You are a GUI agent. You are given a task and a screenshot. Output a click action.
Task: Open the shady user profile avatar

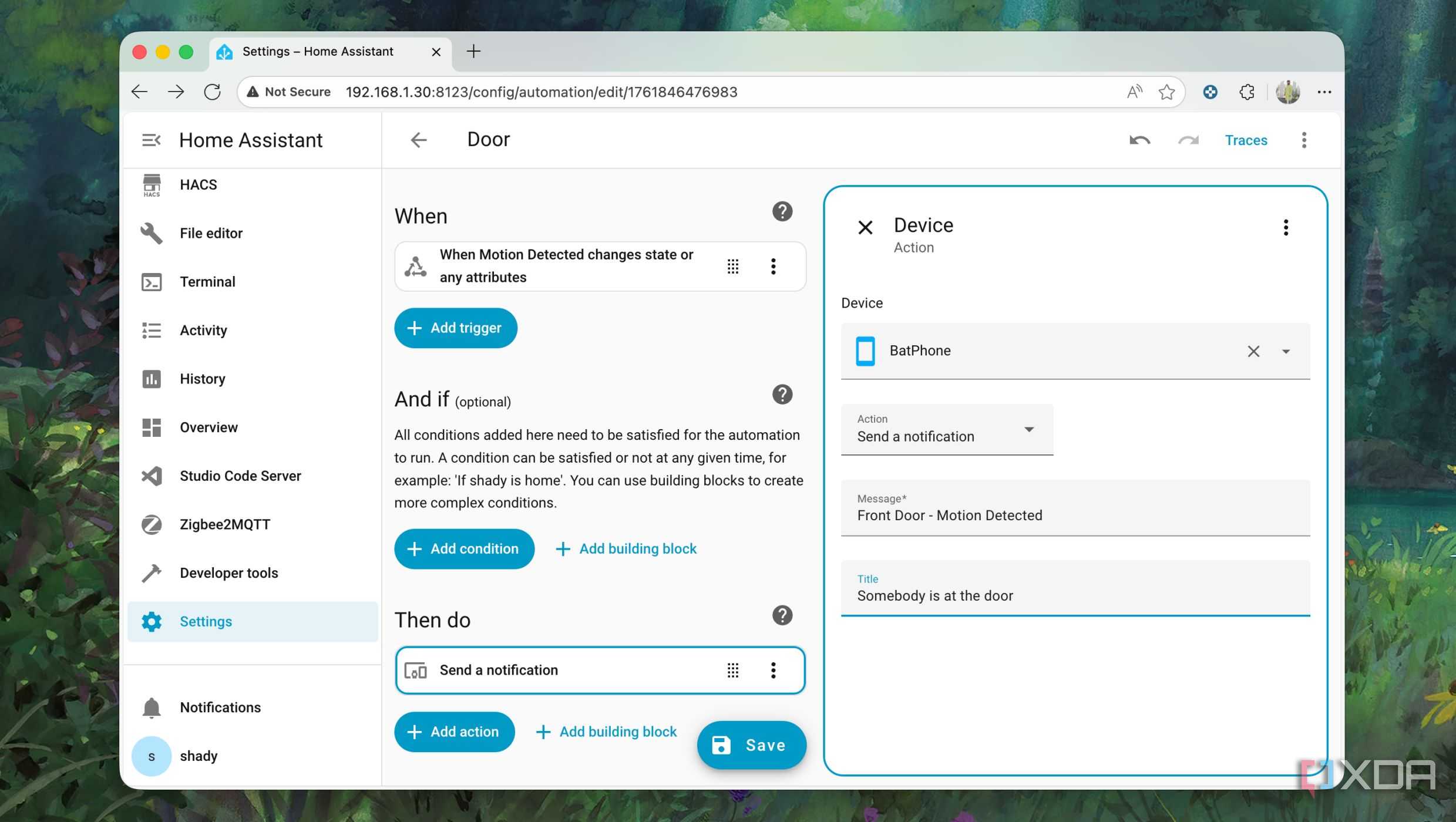[152, 756]
